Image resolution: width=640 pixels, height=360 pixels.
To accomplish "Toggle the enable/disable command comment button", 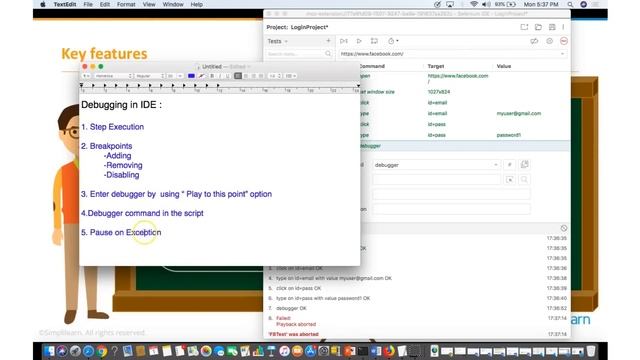I will click(509, 165).
